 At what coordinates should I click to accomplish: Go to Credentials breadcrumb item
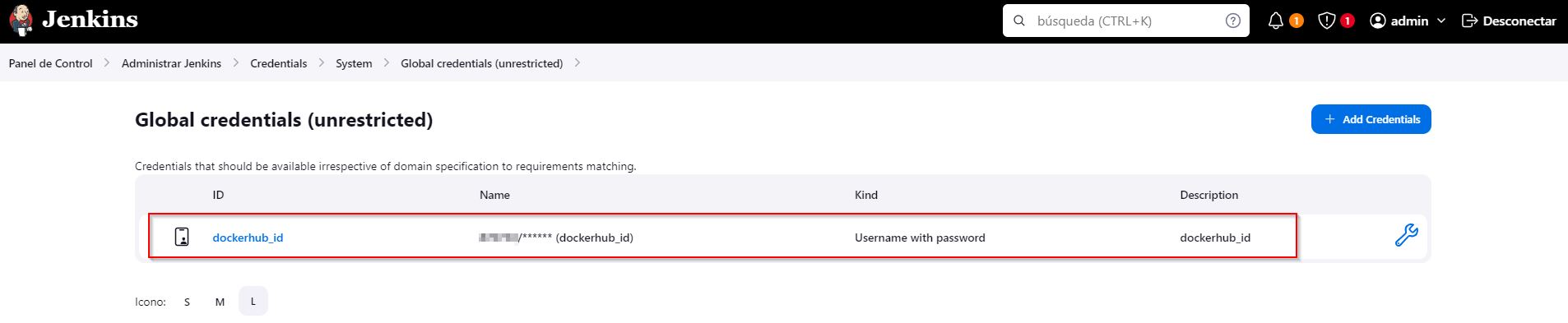278,63
